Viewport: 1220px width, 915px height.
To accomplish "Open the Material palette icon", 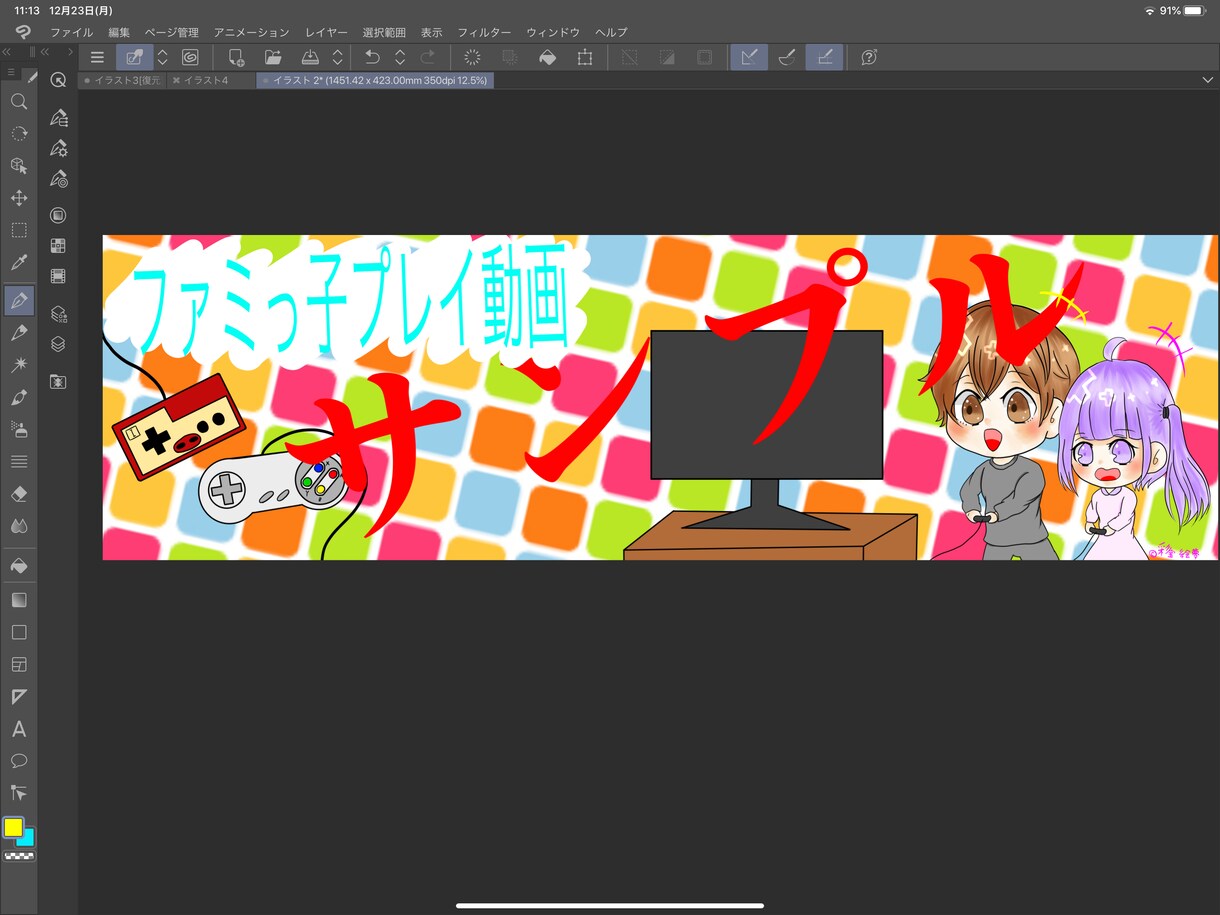I will pyautogui.click(x=58, y=382).
